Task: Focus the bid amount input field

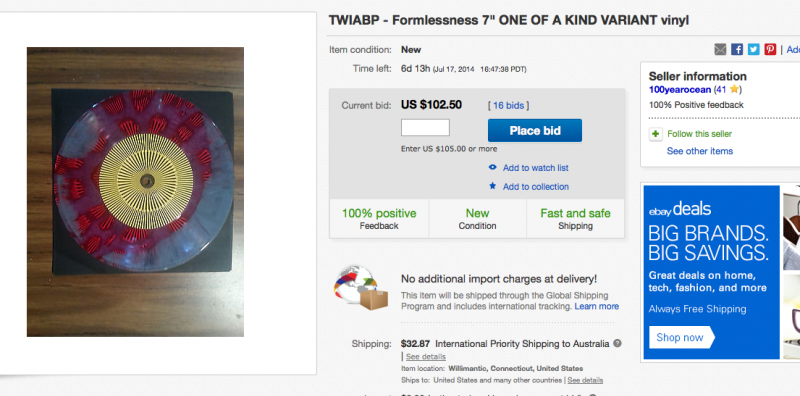Action: (425, 128)
